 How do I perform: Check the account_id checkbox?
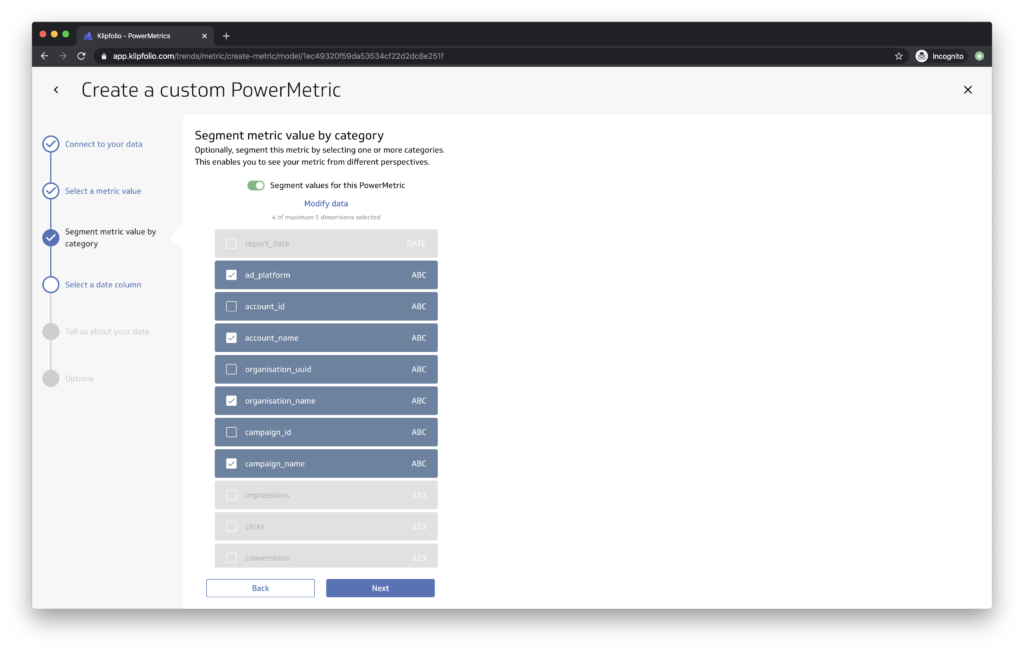[x=231, y=306]
